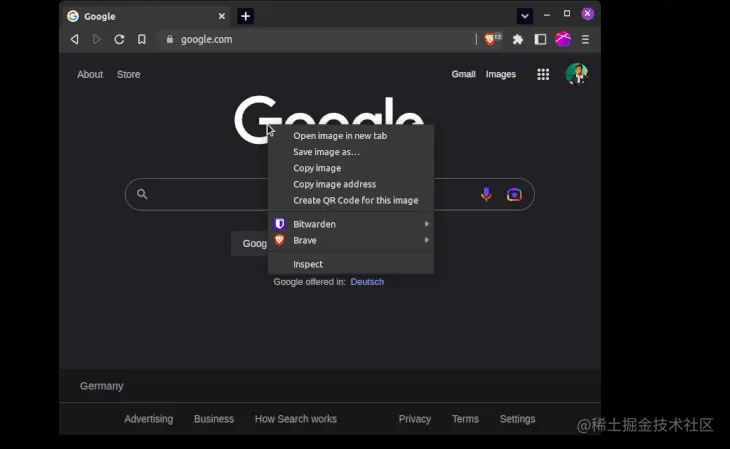Open the Store link
730x449 pixels.
(128, 75)
